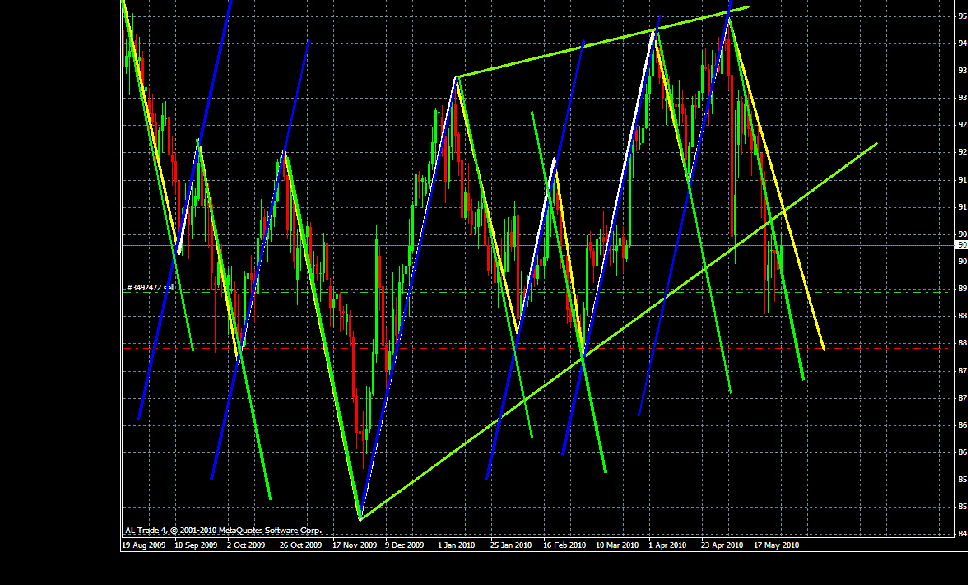This screenshot has width=968, height=585.
Task: Click the highest peak near 23 Apr 2010
Action: click(729, 17)
